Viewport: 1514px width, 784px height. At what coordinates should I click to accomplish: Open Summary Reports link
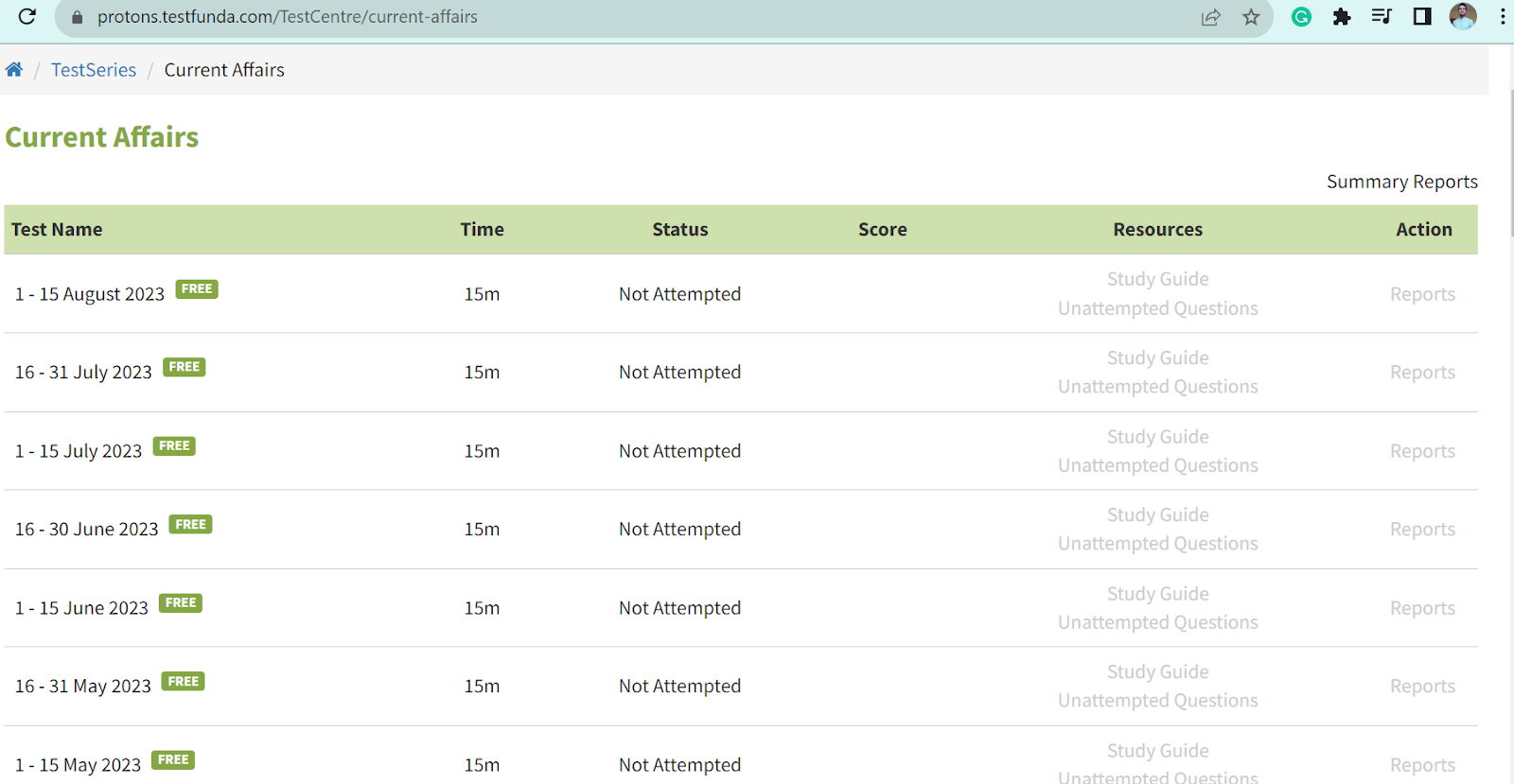(1401, 182)
